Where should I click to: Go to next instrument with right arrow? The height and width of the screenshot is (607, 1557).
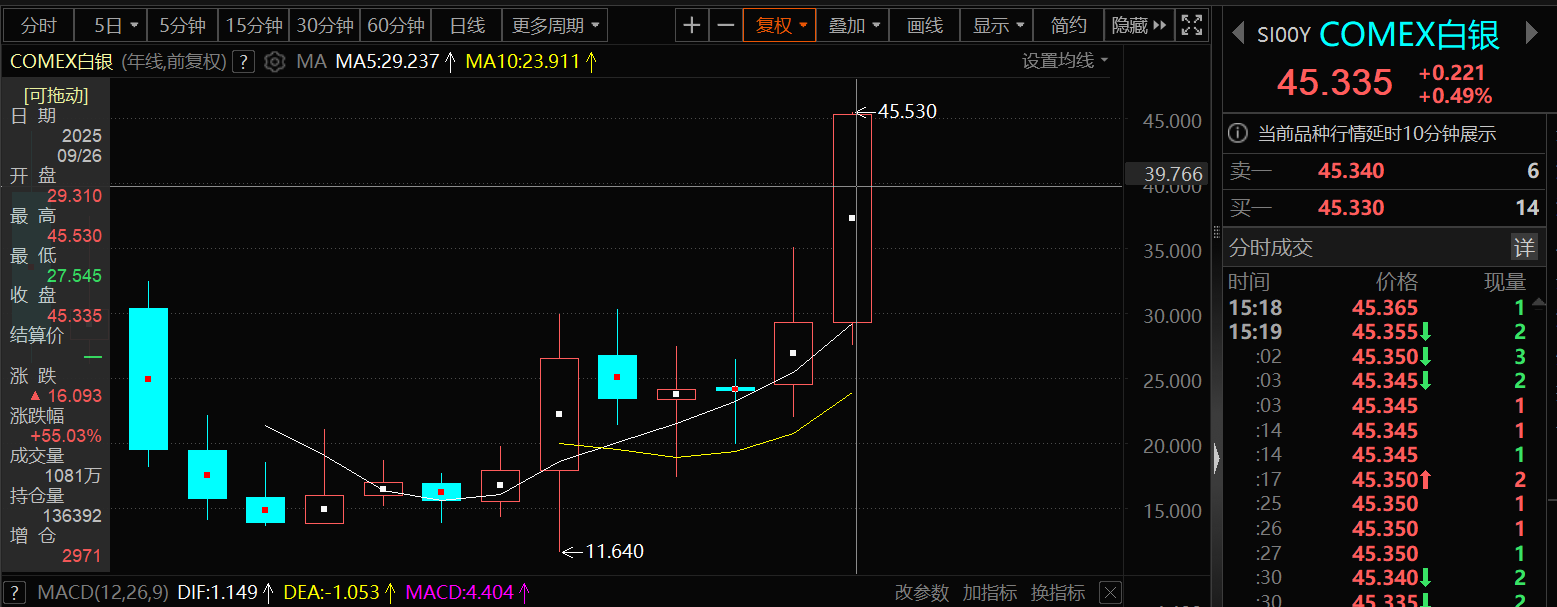click(x=1531, y=34)
